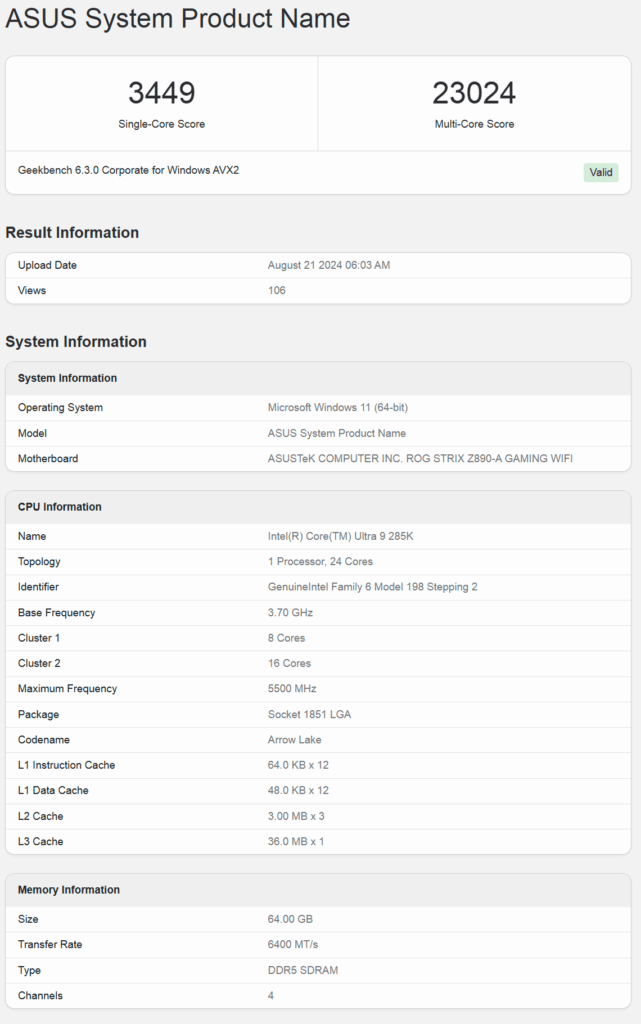Click the Views value 106
This screenshot has width=641, height=1024.
276,291
